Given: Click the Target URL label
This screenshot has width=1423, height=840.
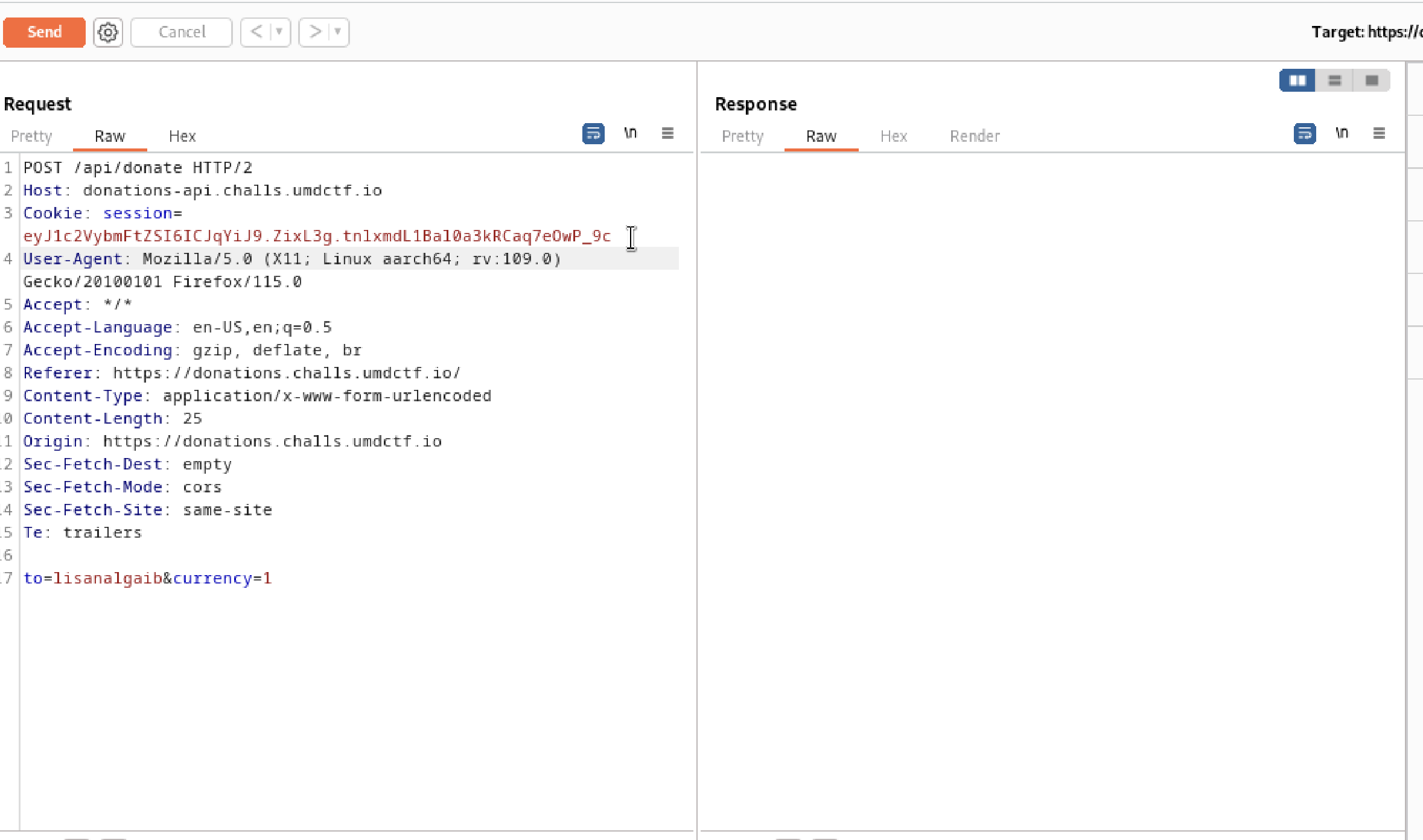Looking at the screenshot, I should click(1366, 32).
